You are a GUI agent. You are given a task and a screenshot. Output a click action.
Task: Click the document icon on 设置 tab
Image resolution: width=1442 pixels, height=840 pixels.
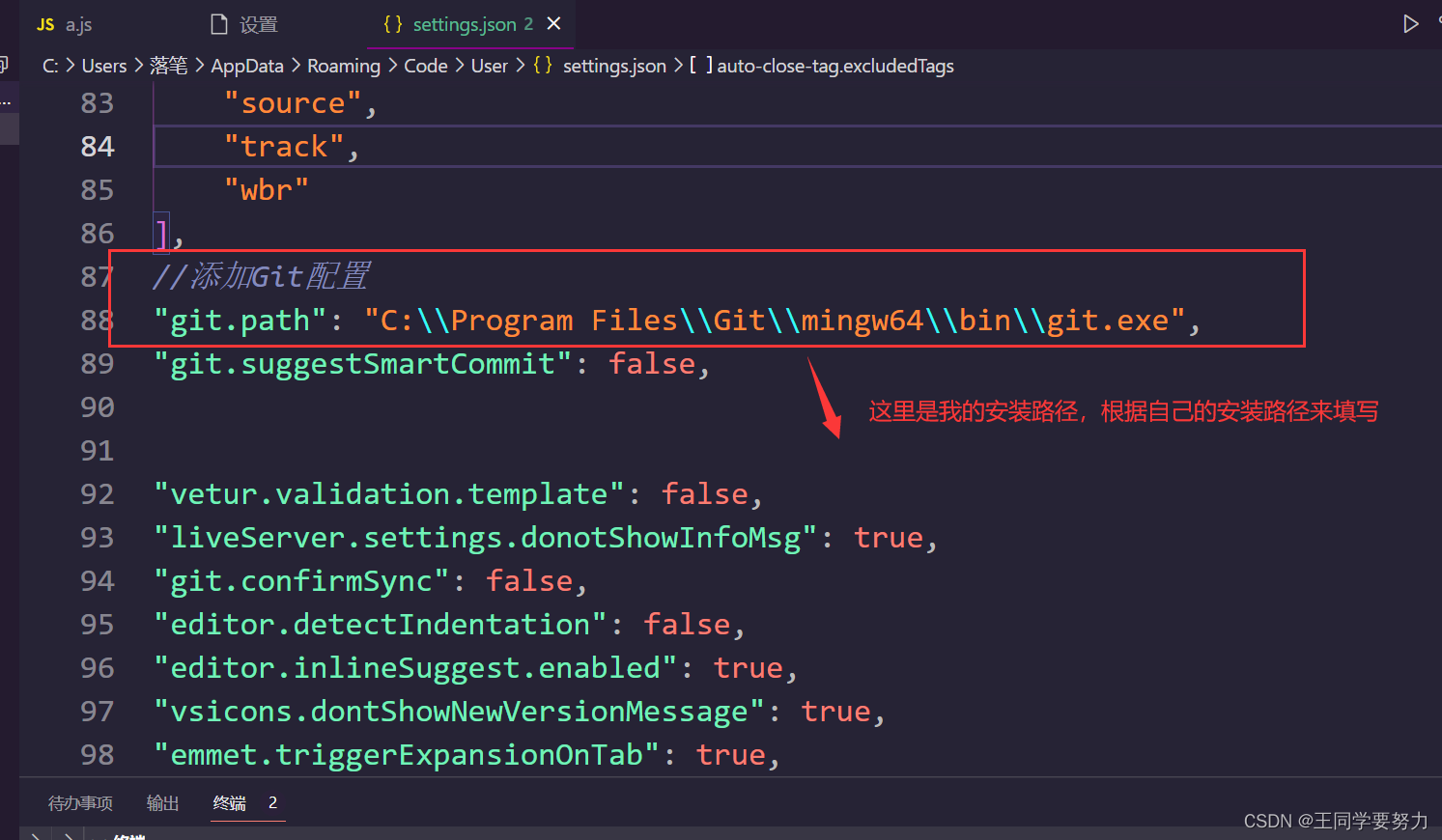[x=219, y=24]
